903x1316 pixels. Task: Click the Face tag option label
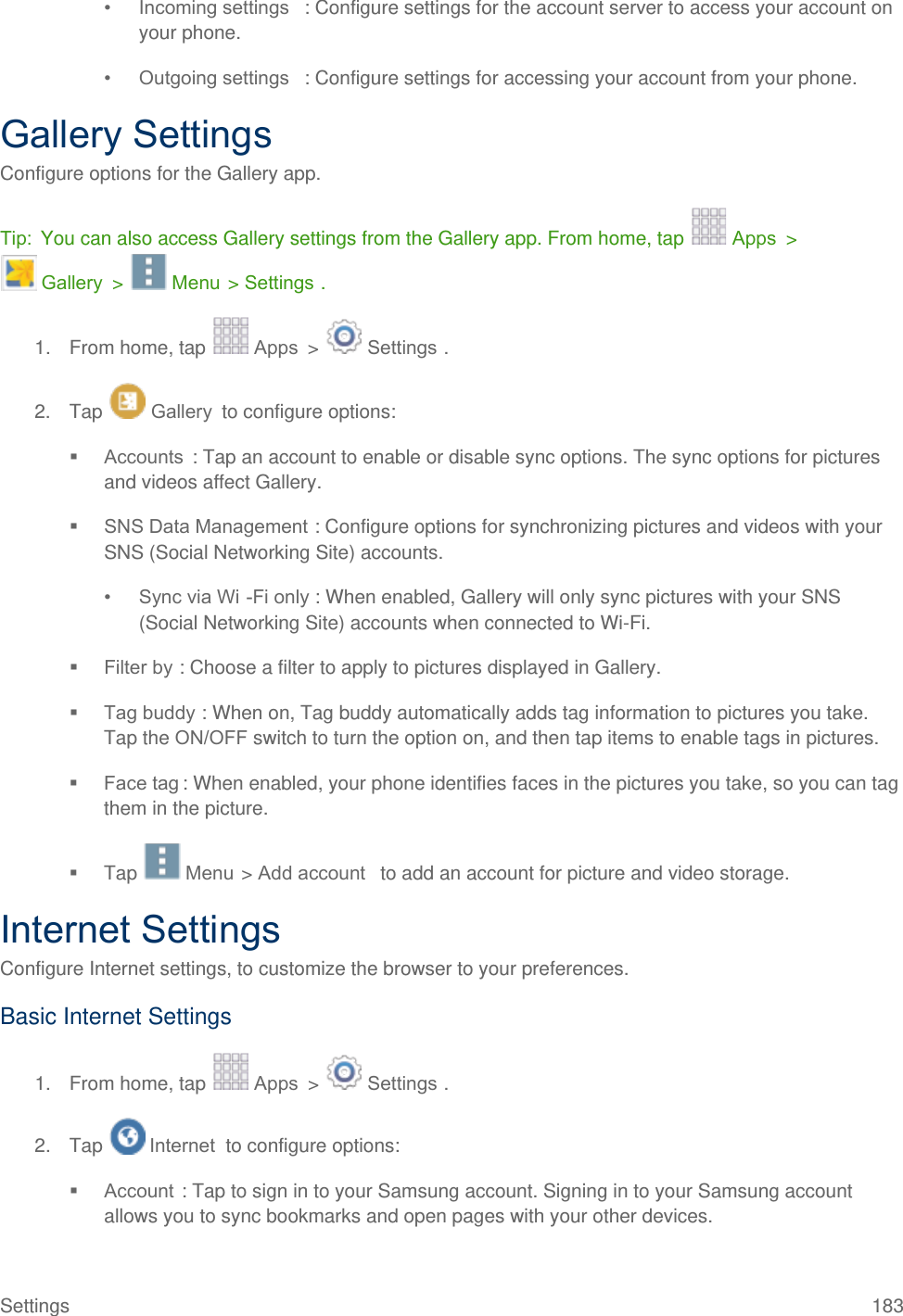(x=141, y=783)
